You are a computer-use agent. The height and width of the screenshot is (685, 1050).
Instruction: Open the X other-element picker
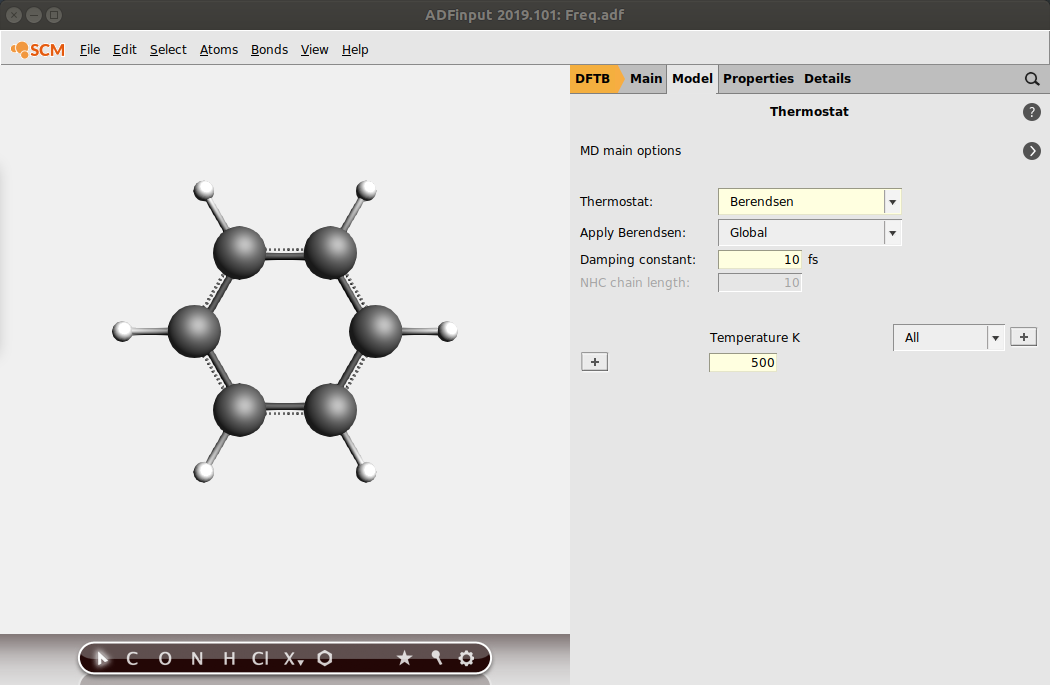pos(293,659)
